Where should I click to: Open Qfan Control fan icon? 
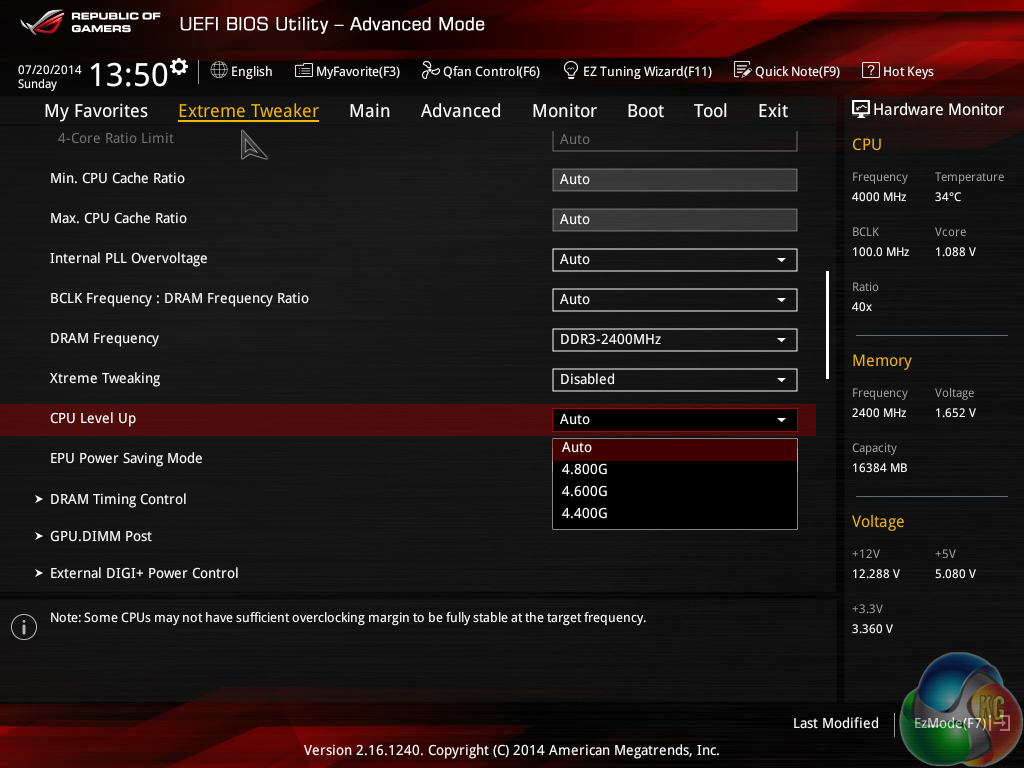tap(430, 70)
